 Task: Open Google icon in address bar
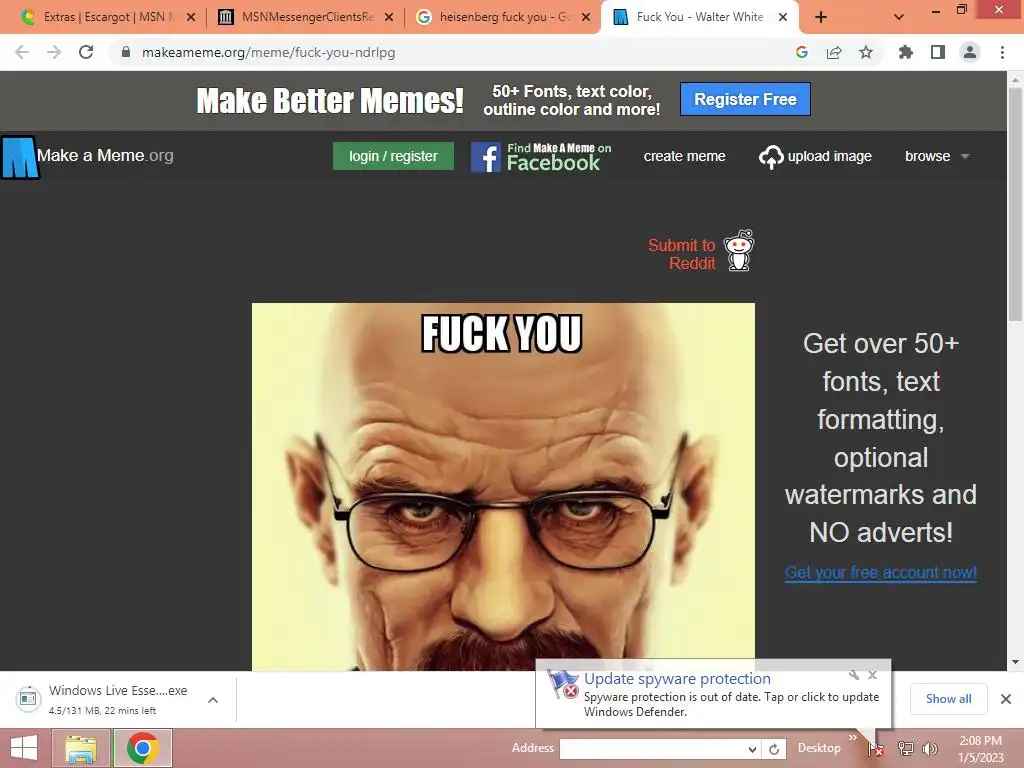[802, 52]
